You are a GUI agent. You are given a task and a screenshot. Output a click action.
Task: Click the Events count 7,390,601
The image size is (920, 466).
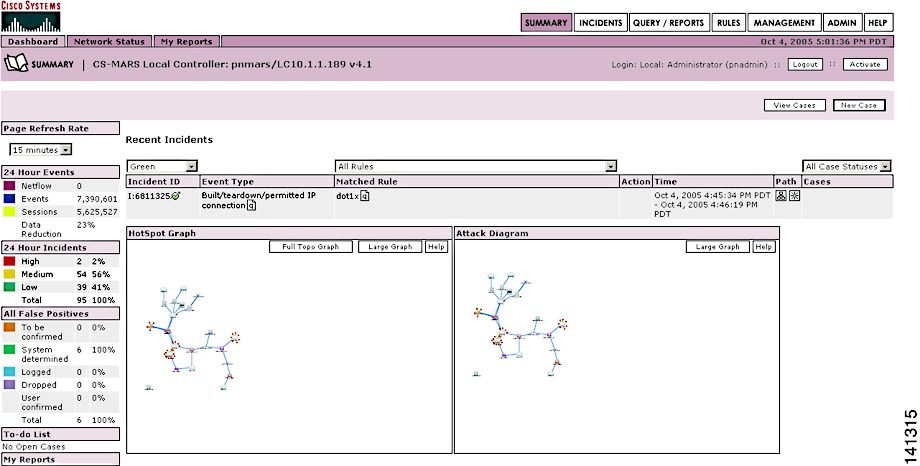pyautogui.click(x=97, y=199)
